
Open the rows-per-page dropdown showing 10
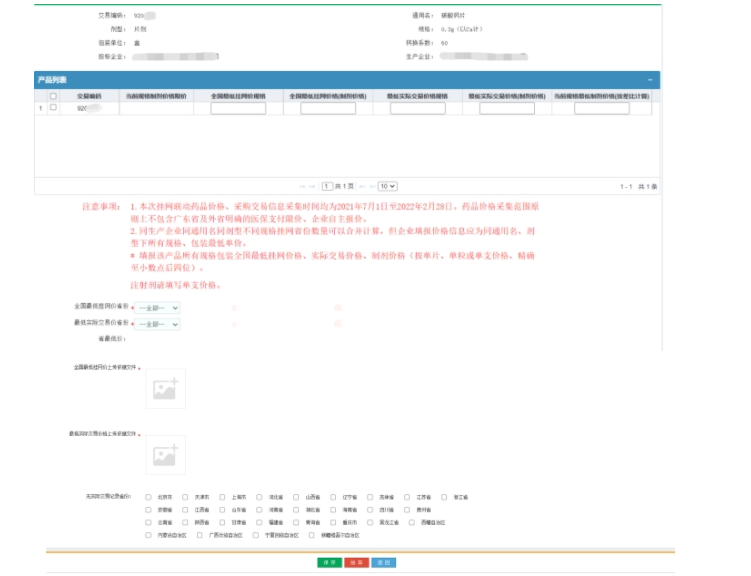pos(387,186)
